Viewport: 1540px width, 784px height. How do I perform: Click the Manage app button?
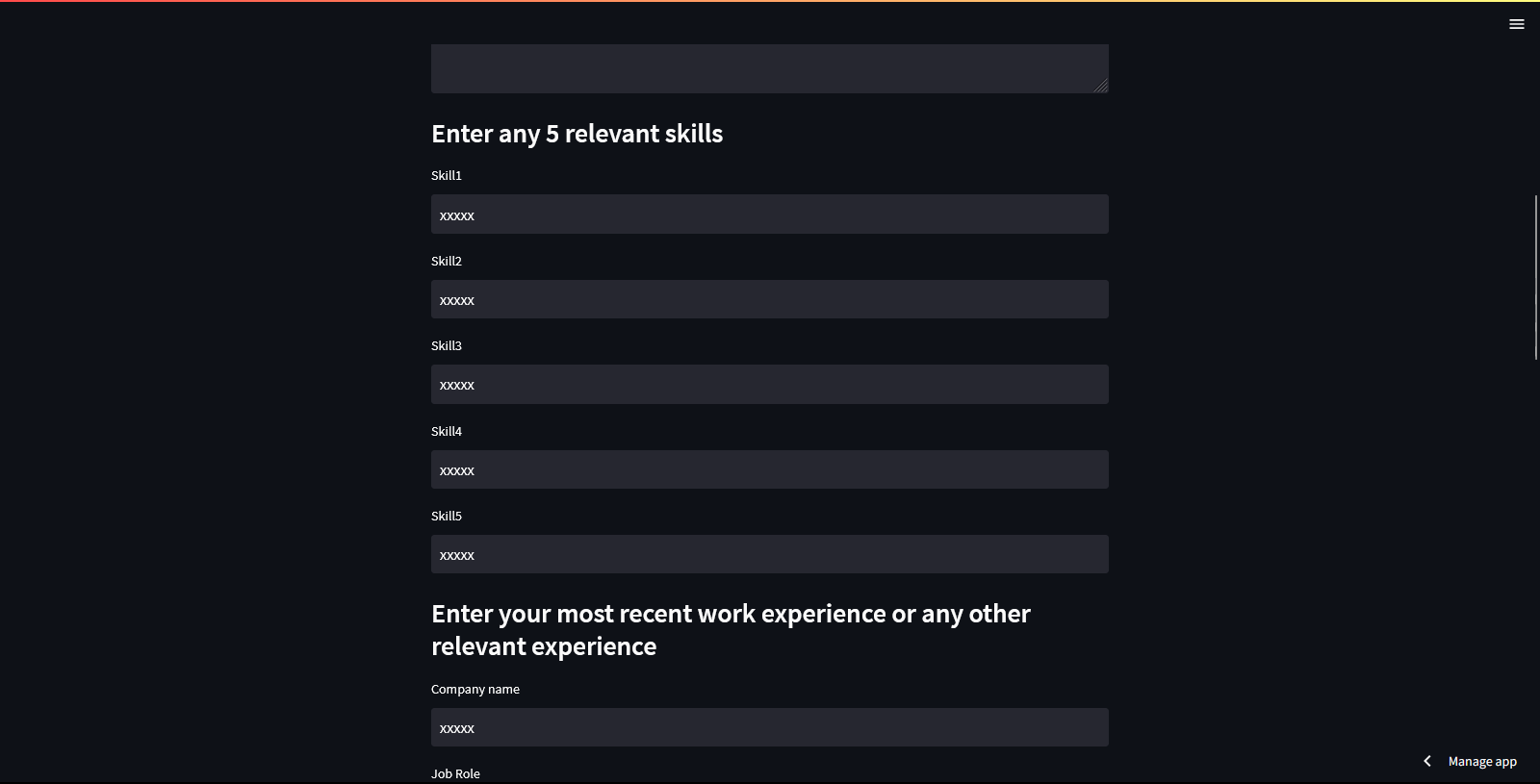pos(1481,761)
